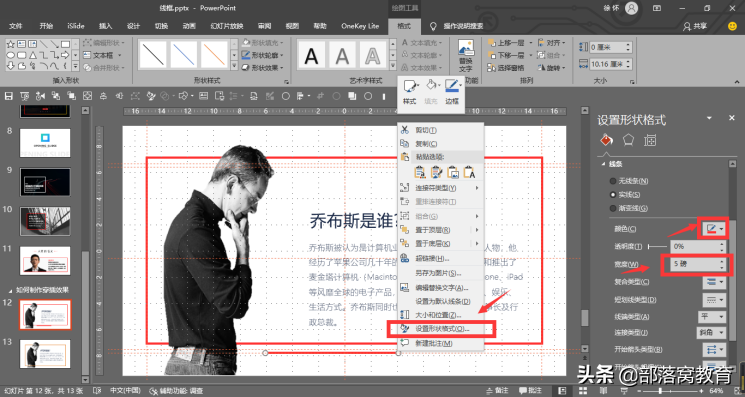Open 复合类型 compound type dropdown

[714, 282]
